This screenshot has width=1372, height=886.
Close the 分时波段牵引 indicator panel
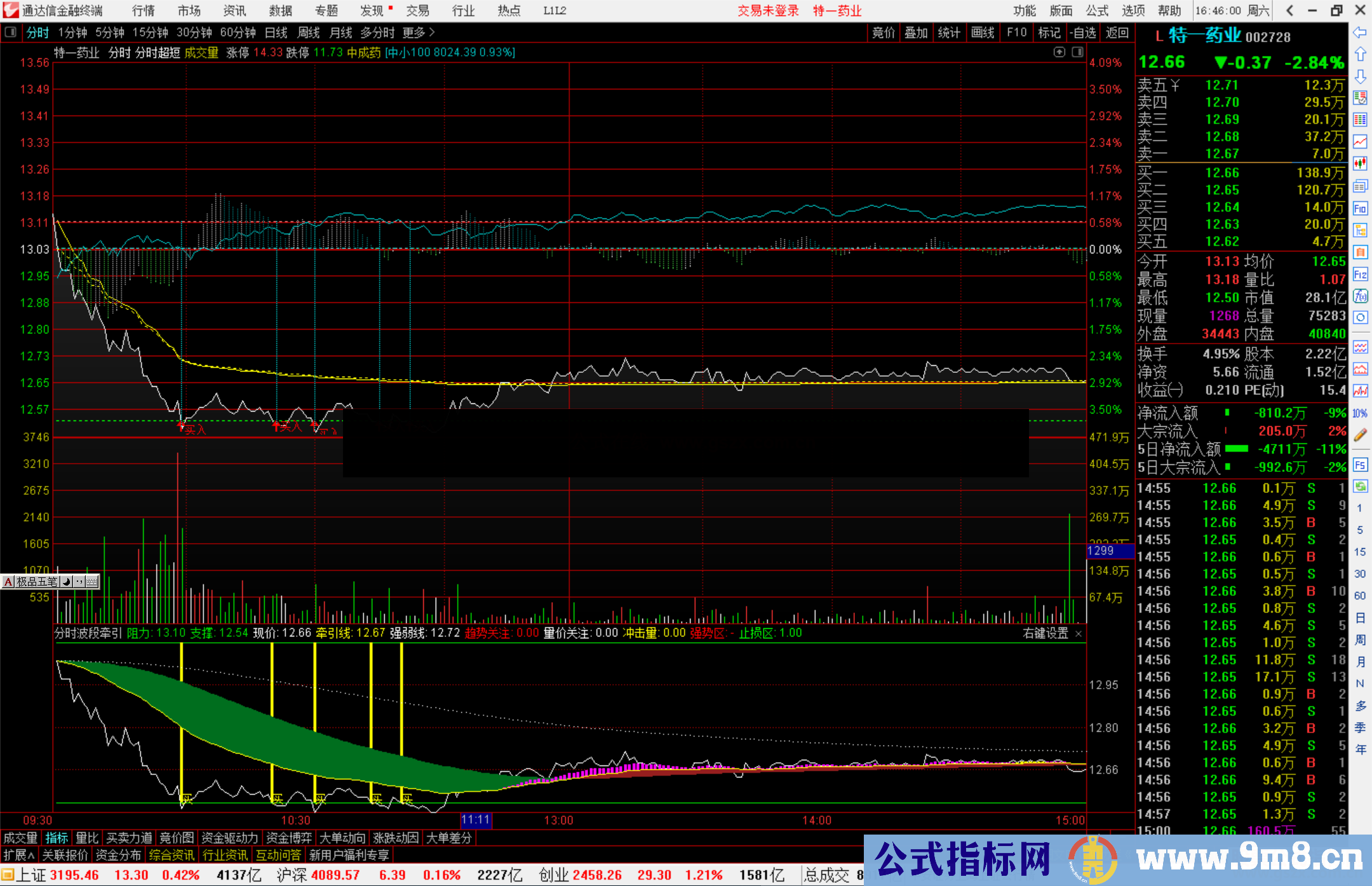1079,634
